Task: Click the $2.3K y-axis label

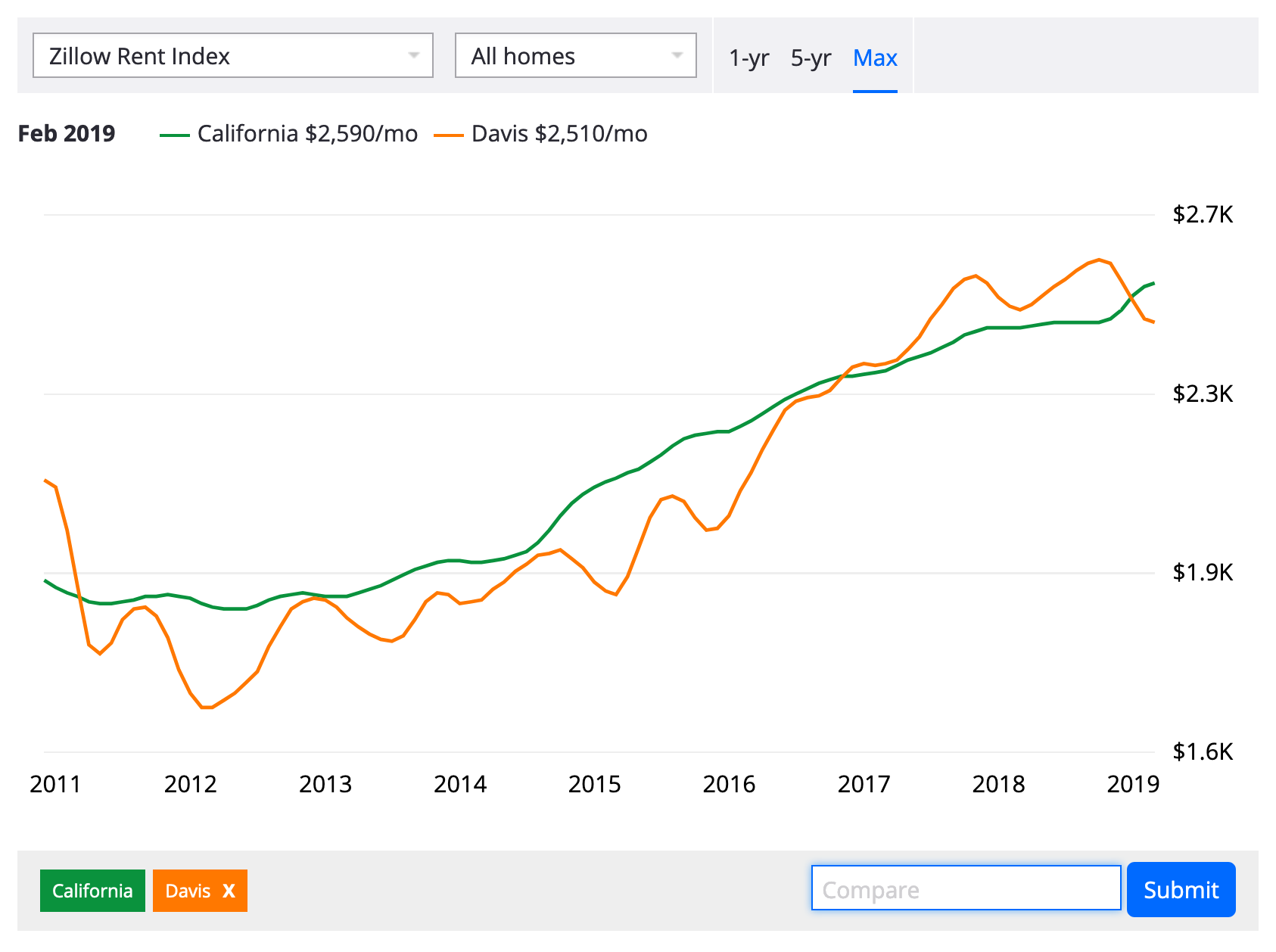Action: click(x=1202, y=394)
